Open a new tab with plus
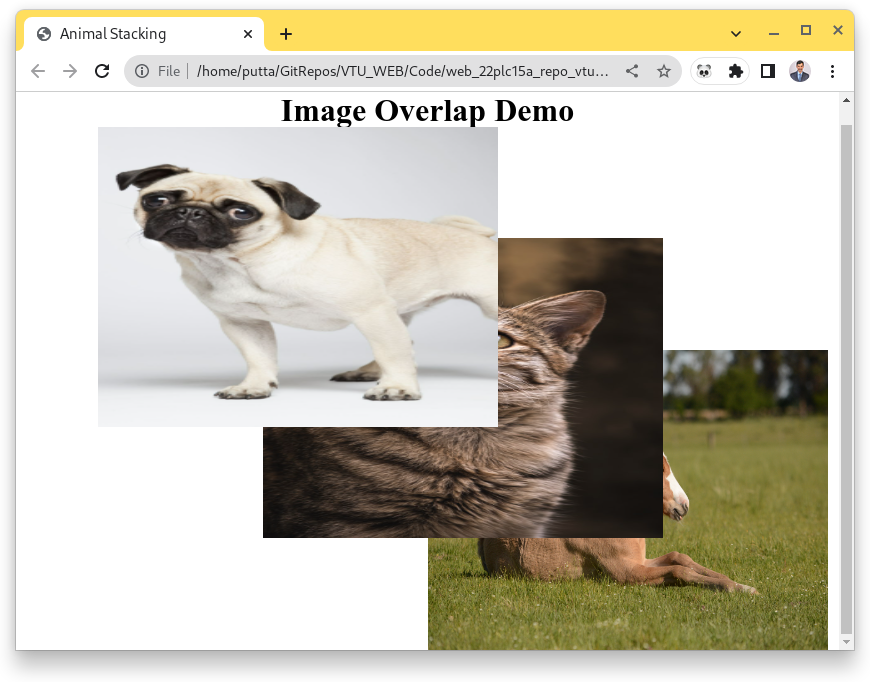This screenshot has width=870, height=682. pos(286,34)
